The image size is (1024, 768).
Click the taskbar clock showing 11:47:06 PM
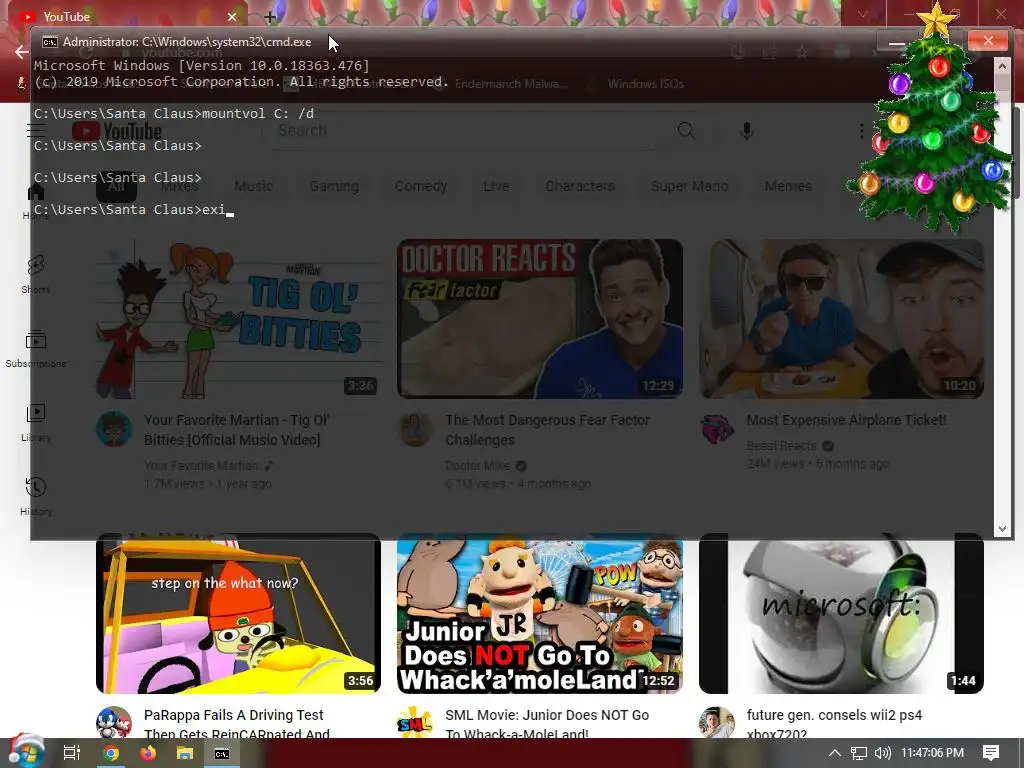pyautogui.click(x=932, y=753)
